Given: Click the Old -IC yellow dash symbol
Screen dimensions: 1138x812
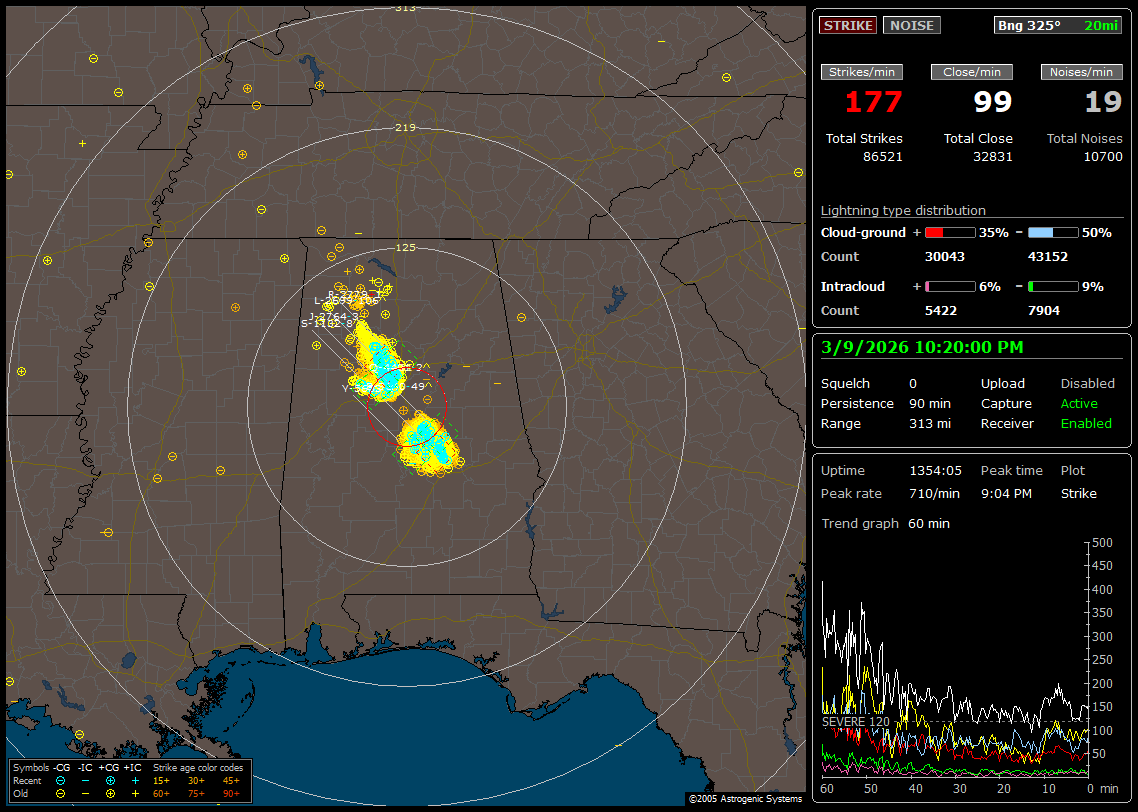Looking at the screenshot, I should point(85,793).
